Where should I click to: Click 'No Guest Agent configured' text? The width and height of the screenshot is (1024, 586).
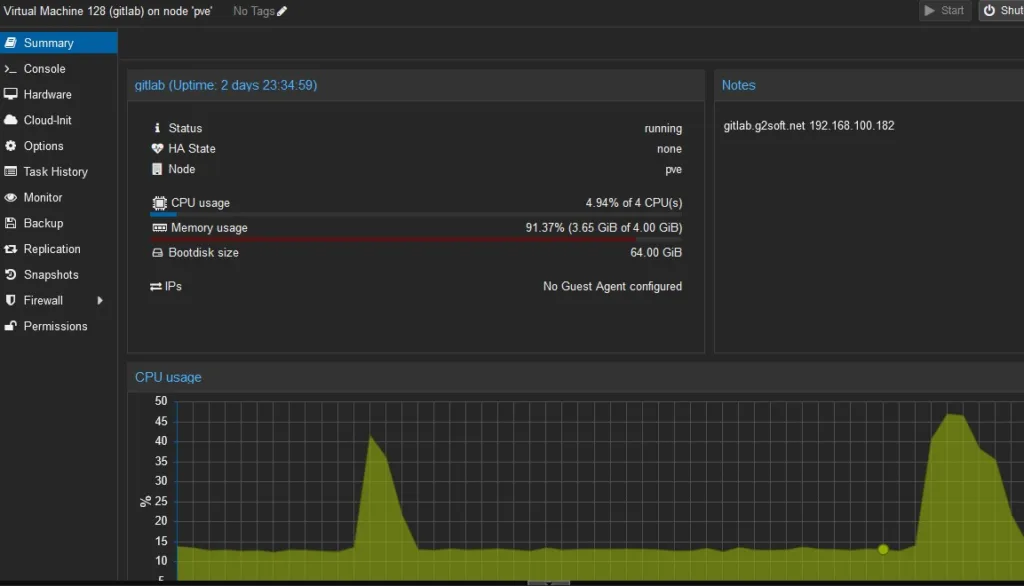click(612, 286)
